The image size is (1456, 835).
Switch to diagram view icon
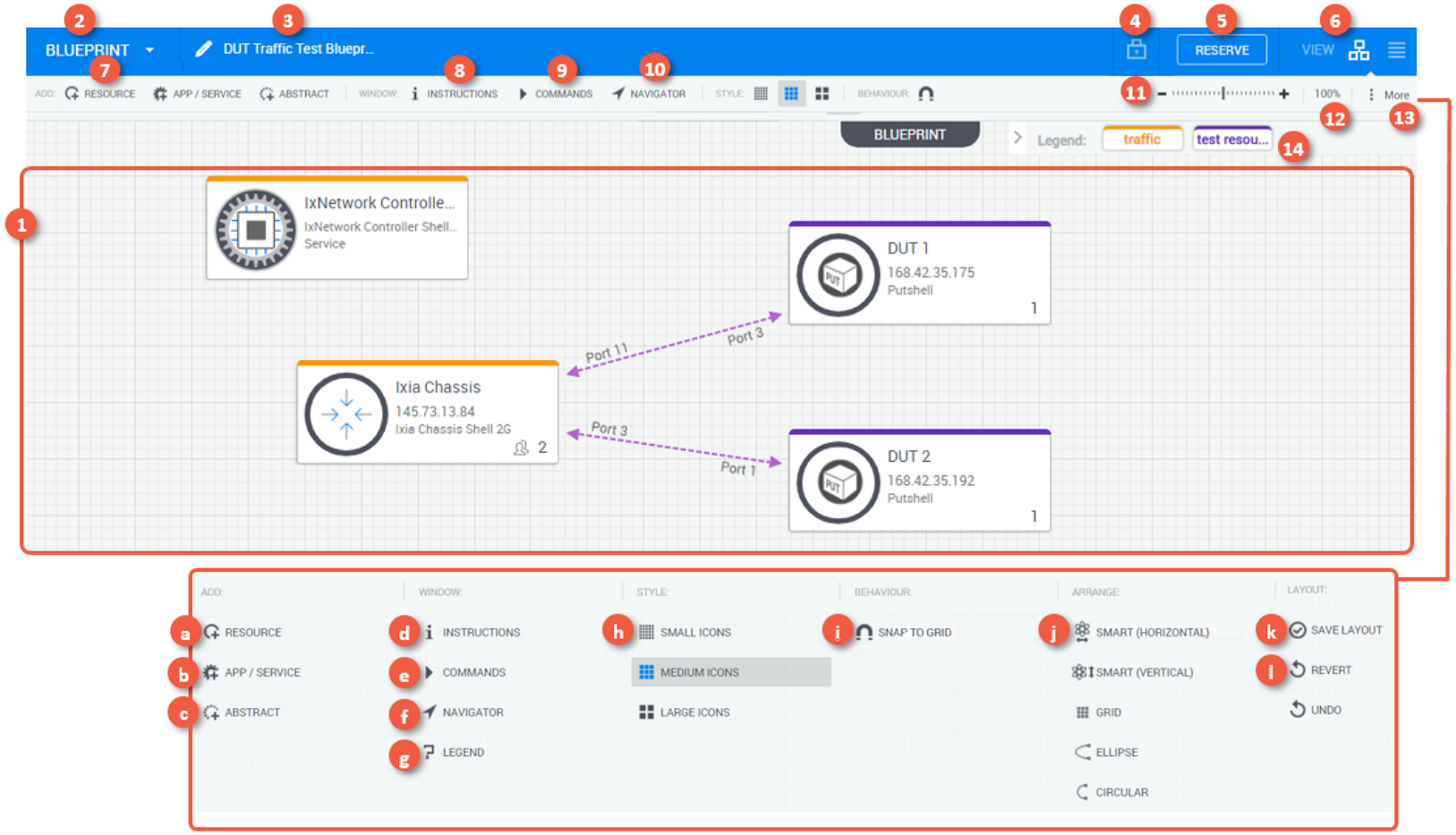tap(1358, 50)
